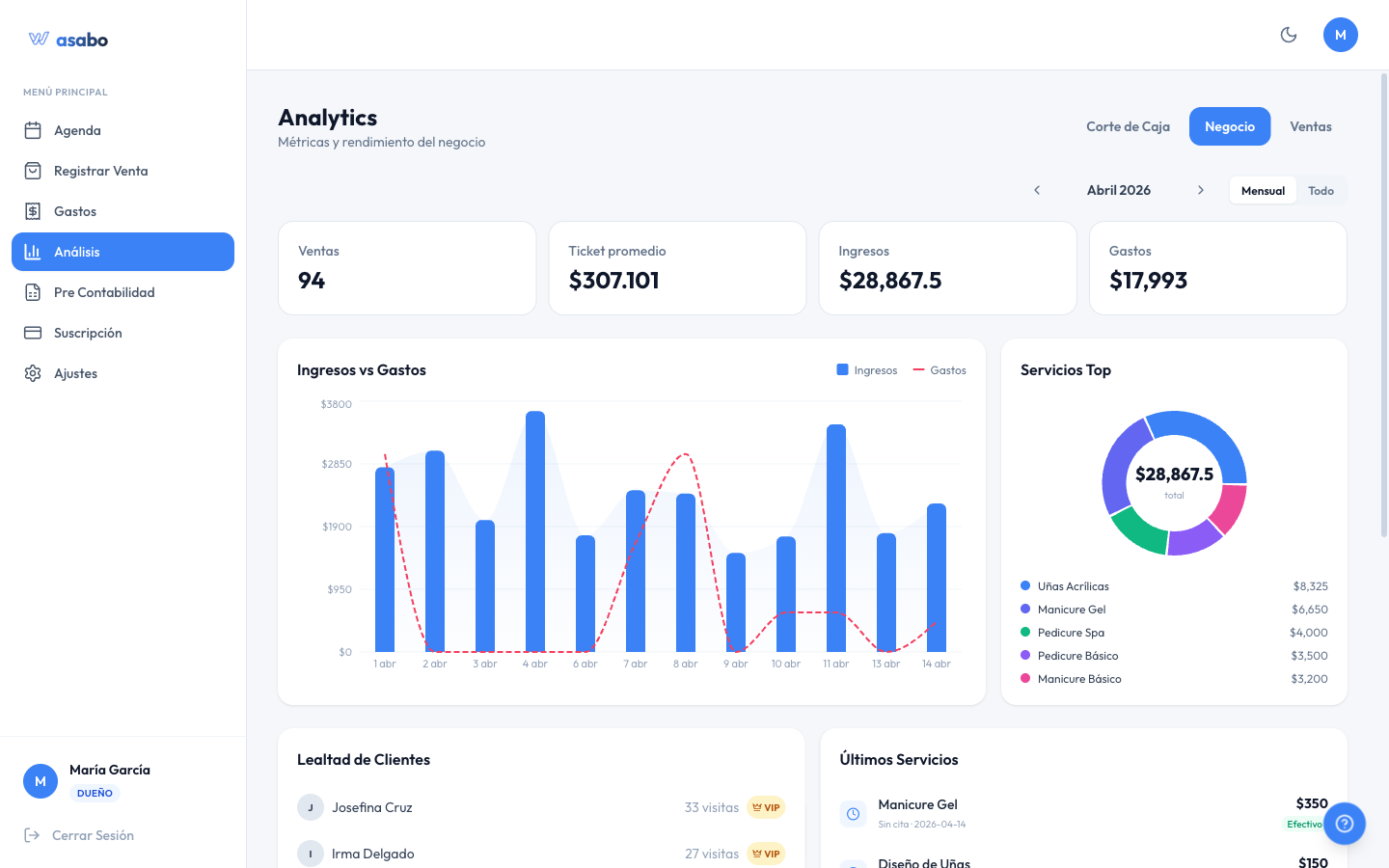Click the Ticket promedio $307.101 card

click(x=677, y=268)
